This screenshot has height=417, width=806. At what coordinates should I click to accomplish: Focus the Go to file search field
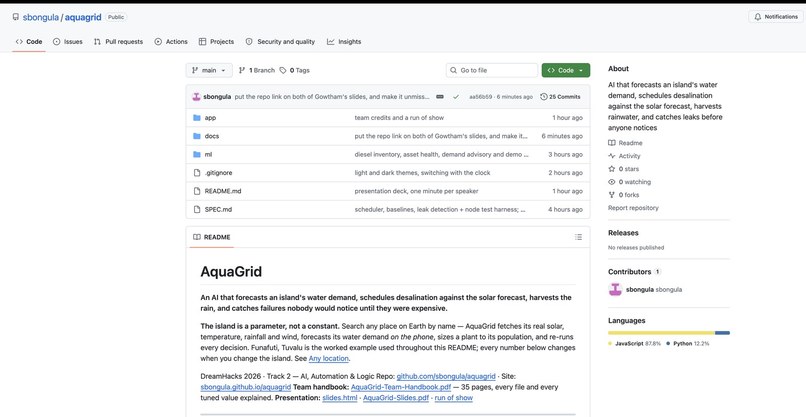492,70
